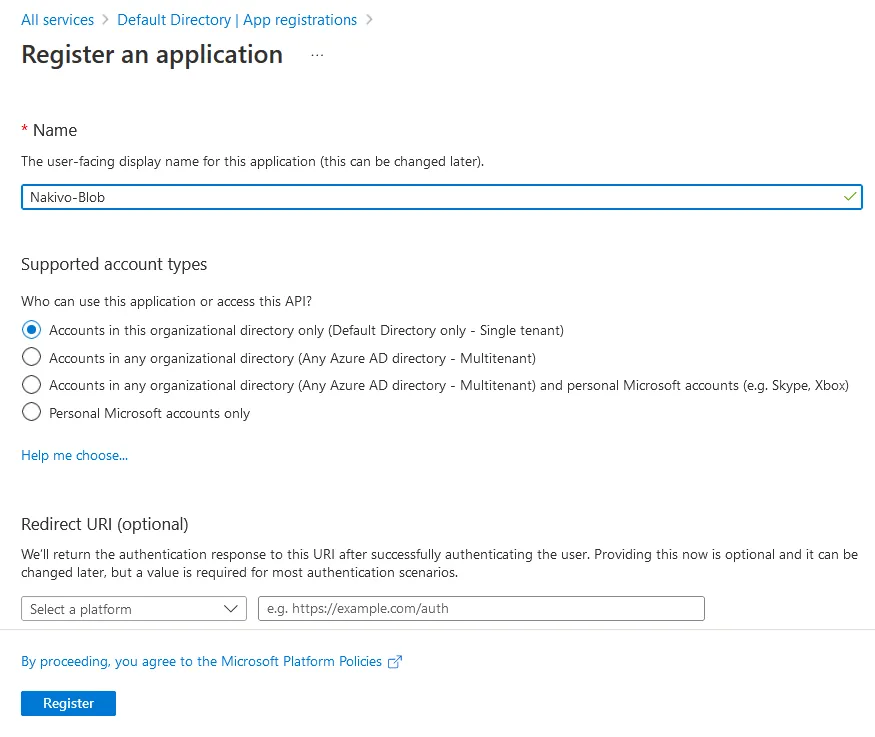Select Personal Microsoft accounts only
Viewport: 875px width, 737px height.
click(31, 412)
